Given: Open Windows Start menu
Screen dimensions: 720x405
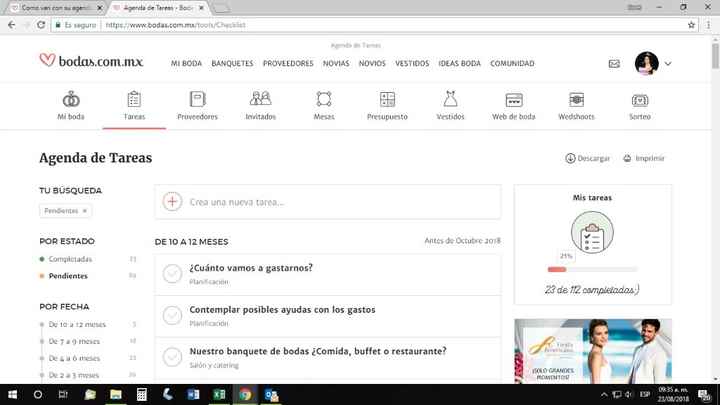Looking at the screenshot, I should pyautogui.click(x=12, y=394).
